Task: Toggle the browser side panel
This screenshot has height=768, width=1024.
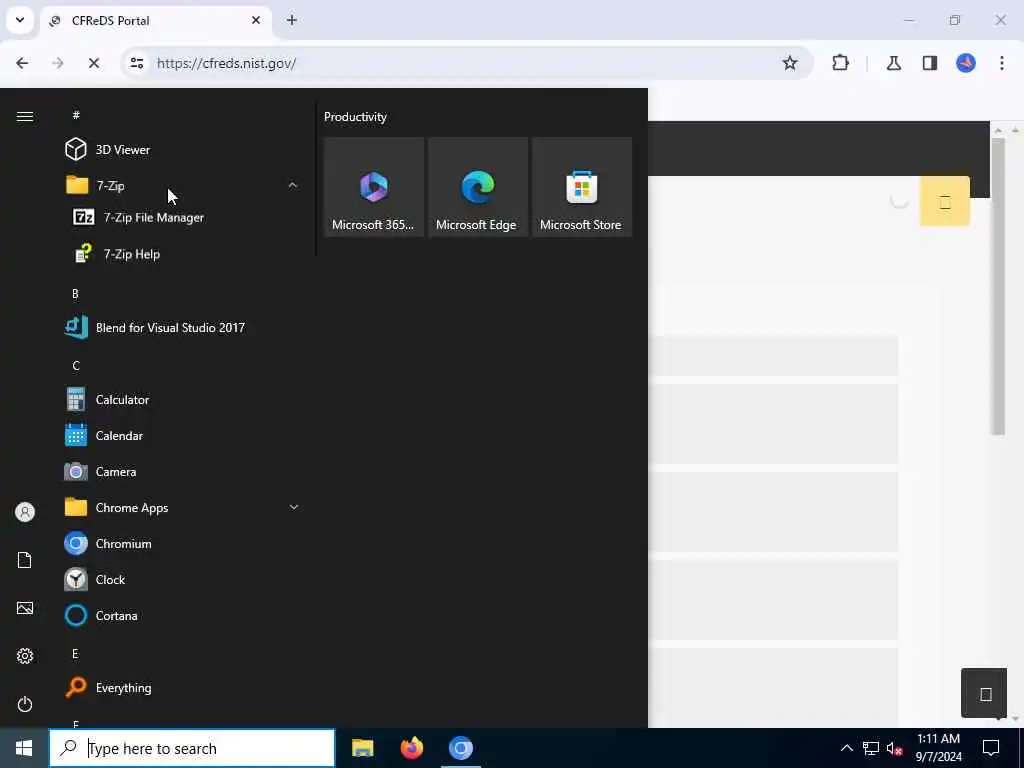Action: pos(930,63)
